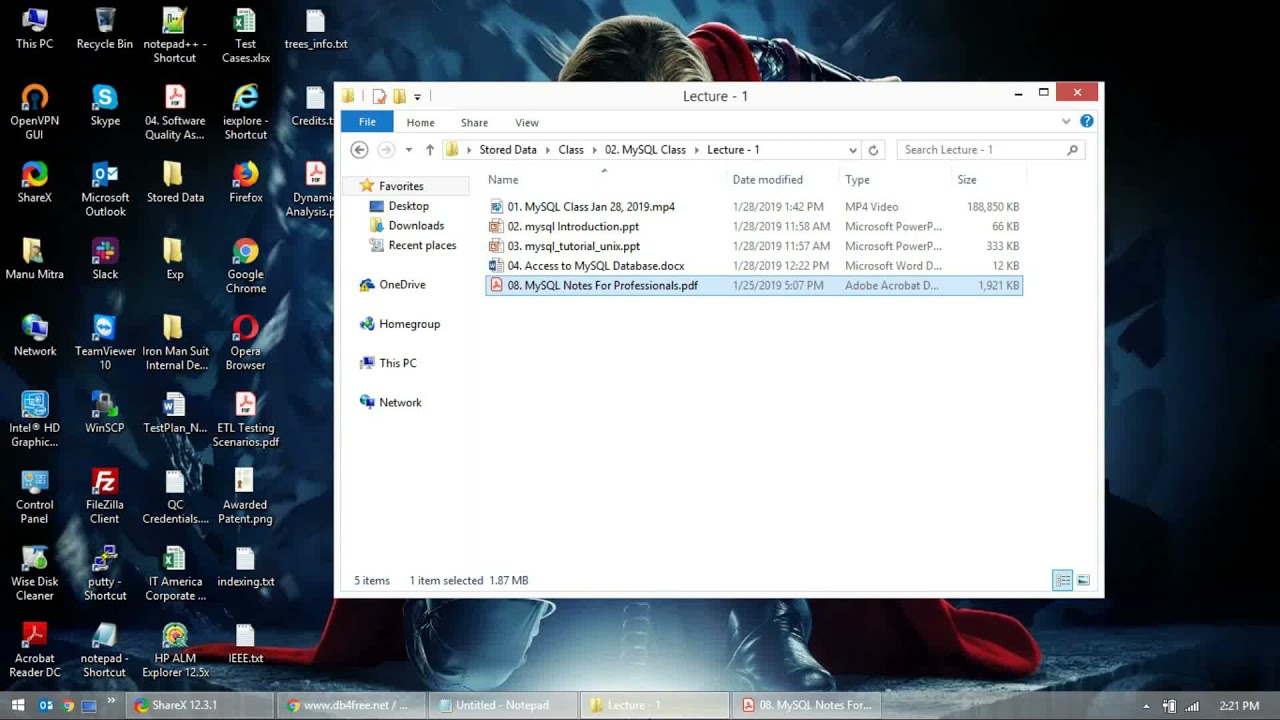Open Network in navigation pane
Image resolution: width=1280 pixels, height=720 pixels.
click(x=399, y=403)
